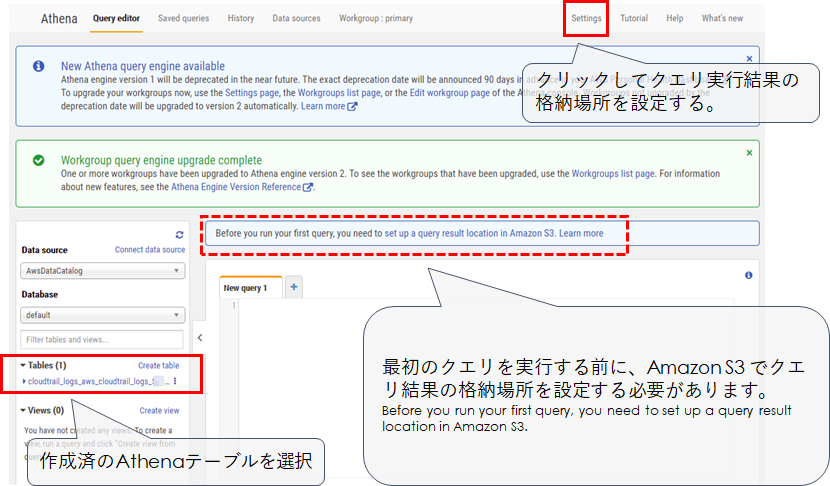Click the Connect data source link
This screenshot has width=830, height=486.
149,249
